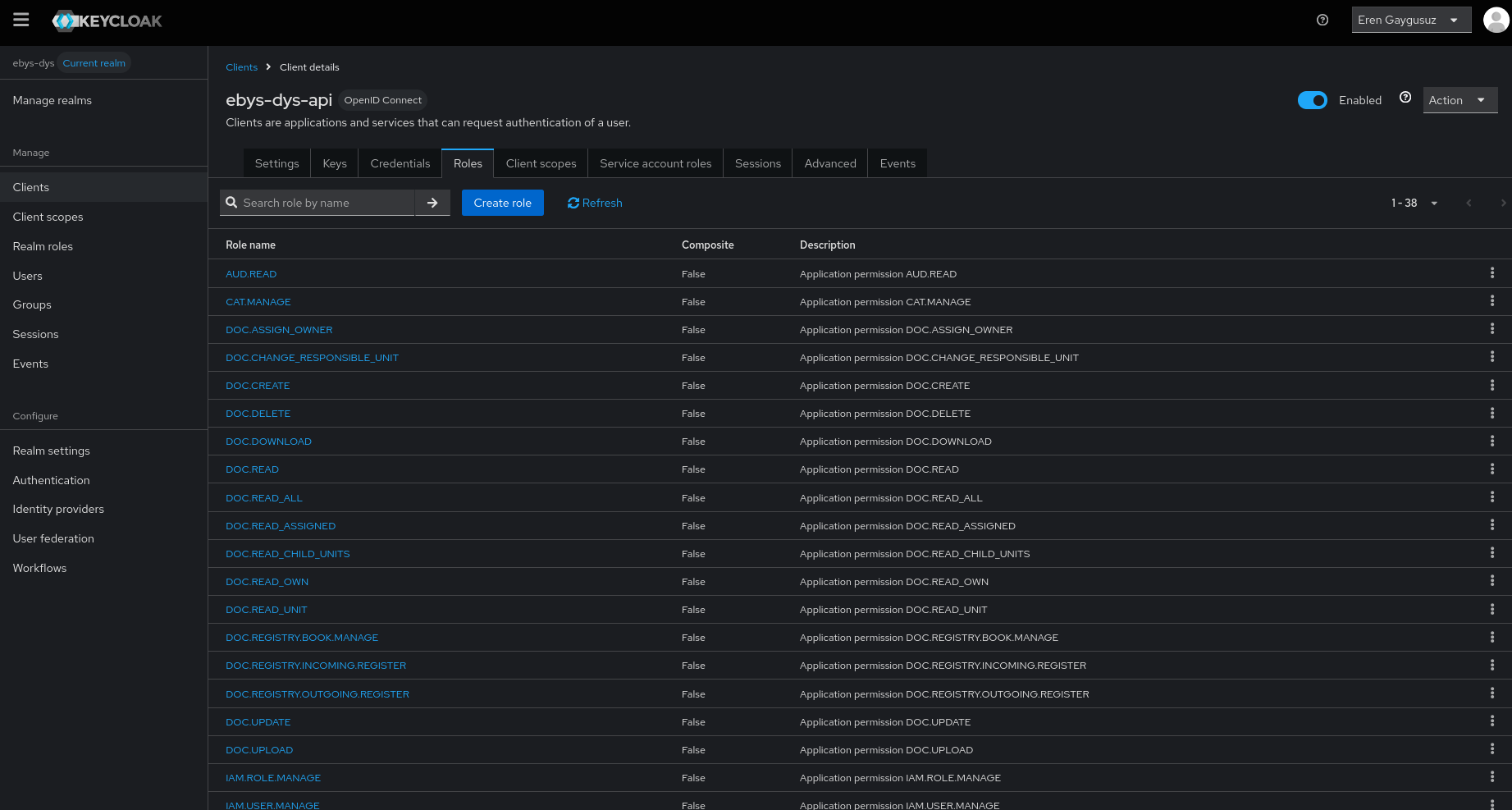This screenshot has width=1512, height=810.
Task: Open the 1-38 pagination dropdown
Action: coord(1414,203)
